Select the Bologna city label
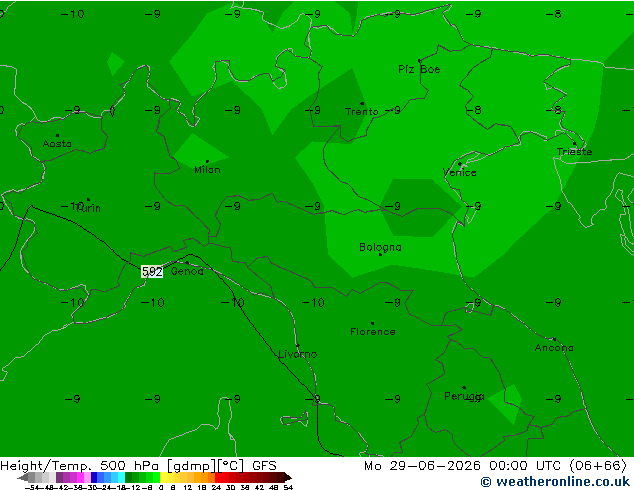Screen dimensions: 634x490 [x=380, y=247]
